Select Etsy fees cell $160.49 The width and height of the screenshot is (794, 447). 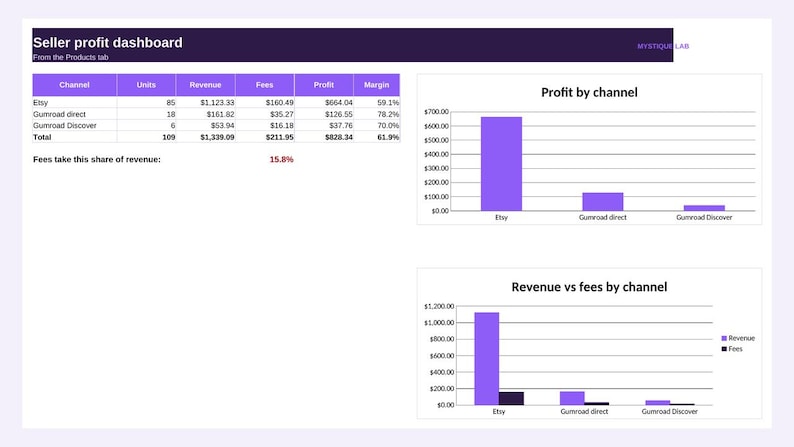264,102
